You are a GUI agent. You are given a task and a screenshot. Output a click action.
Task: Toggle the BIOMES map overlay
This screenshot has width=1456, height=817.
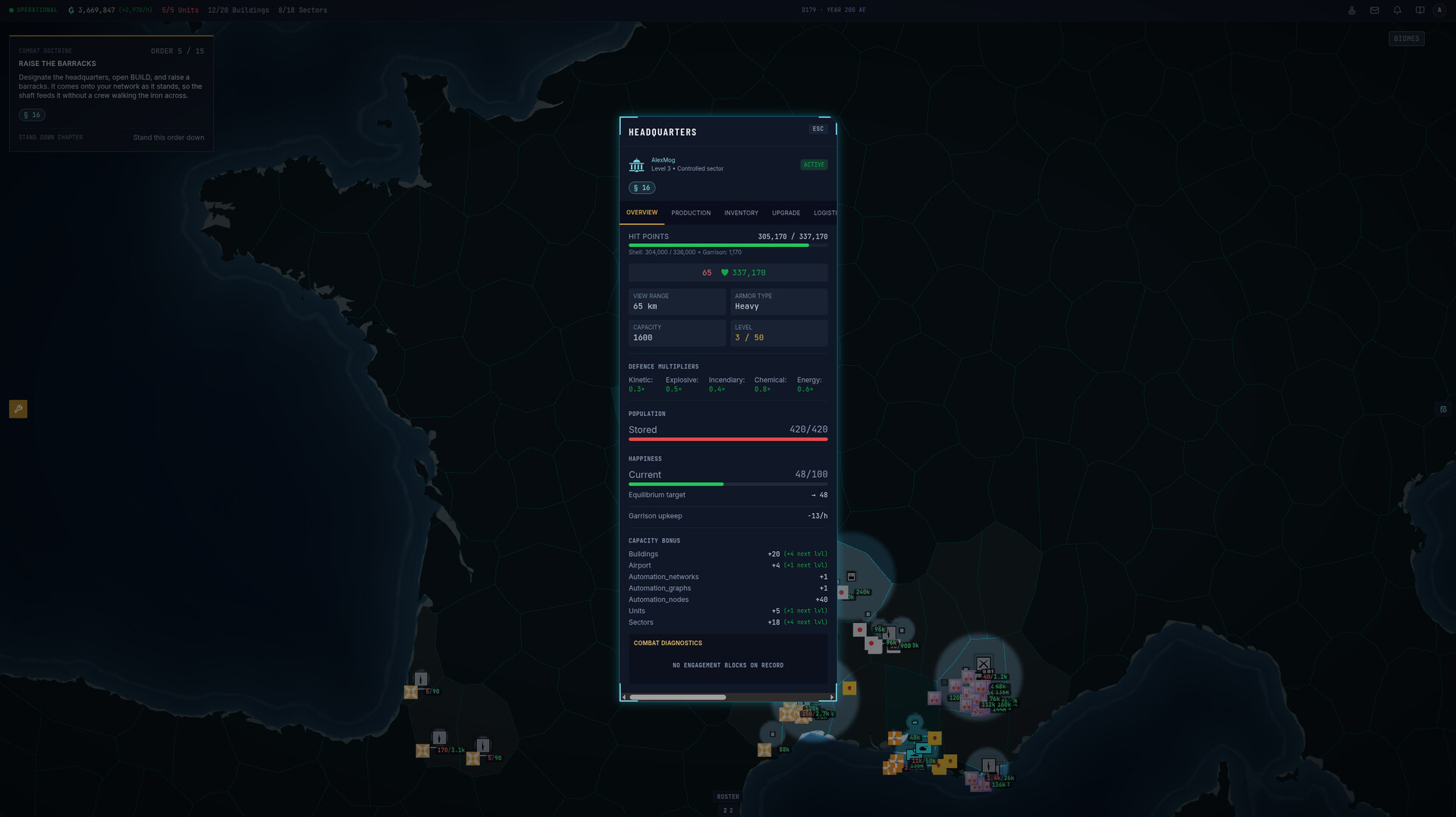[x=1407, y=39]
